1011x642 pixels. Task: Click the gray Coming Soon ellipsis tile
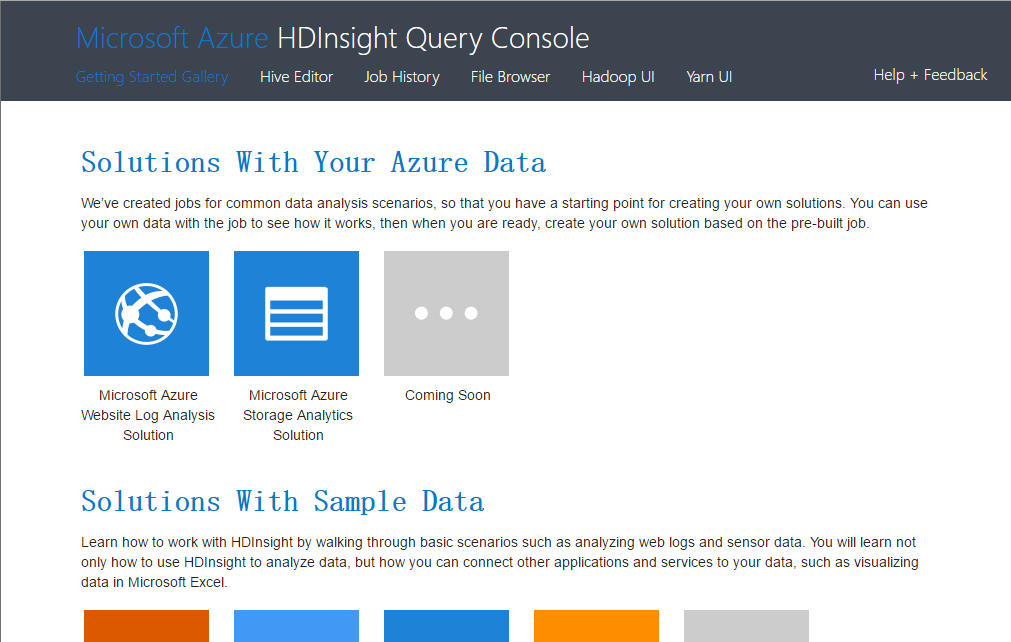pyautogui.click(x=446, y=313)
